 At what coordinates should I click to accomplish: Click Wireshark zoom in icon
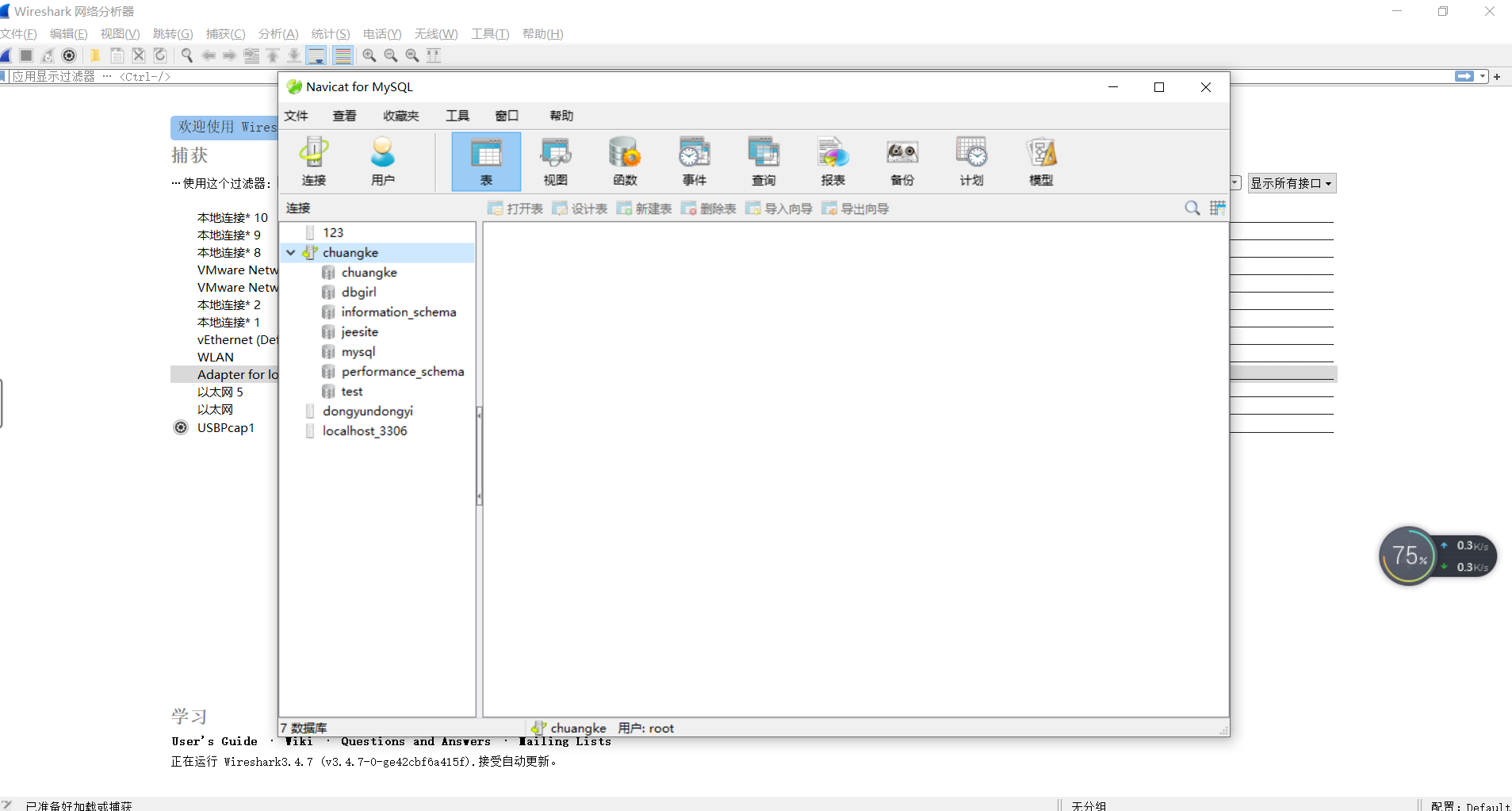tap(369, 55)
